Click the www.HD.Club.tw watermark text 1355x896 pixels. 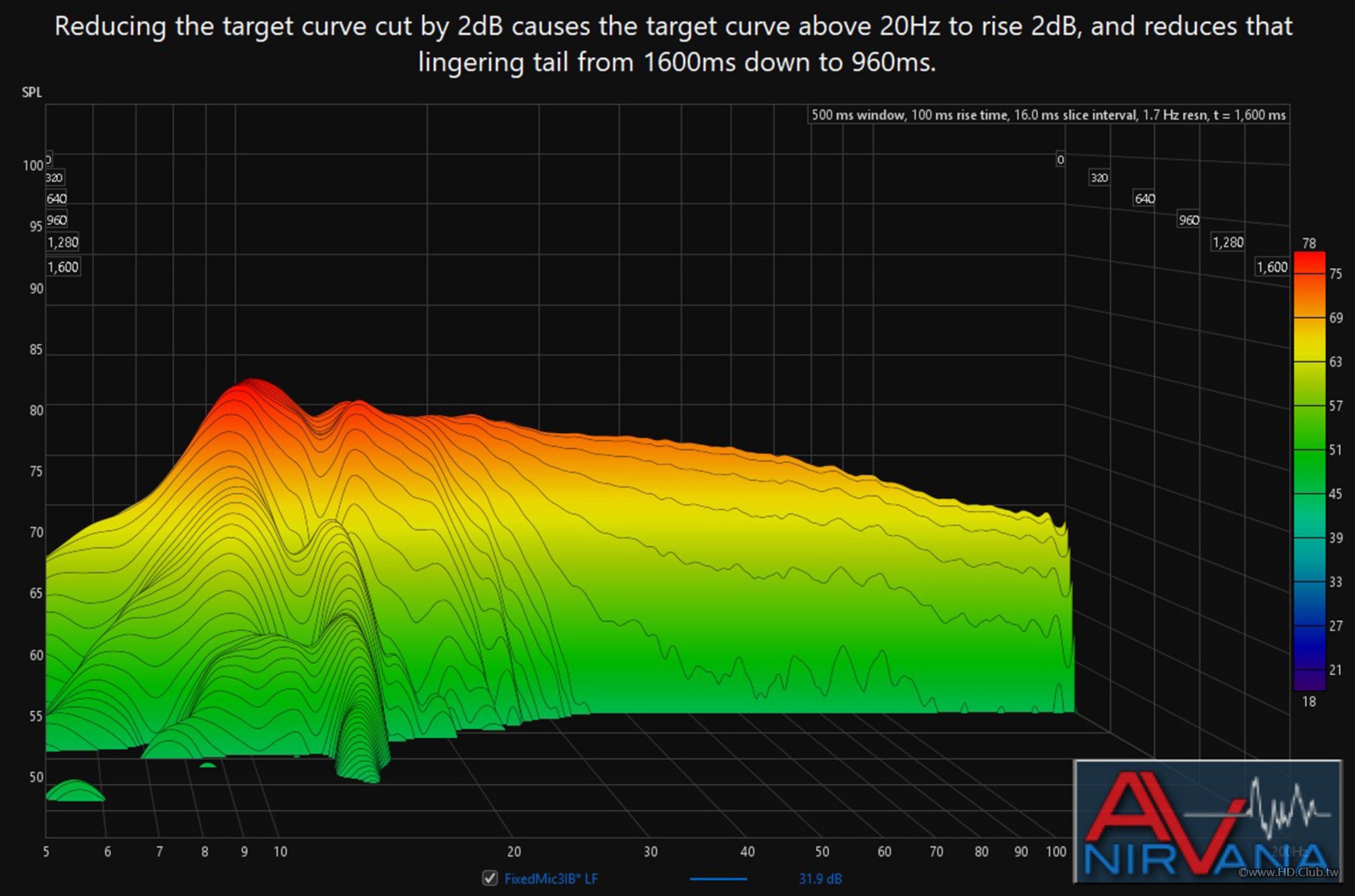coord(1288,873)
